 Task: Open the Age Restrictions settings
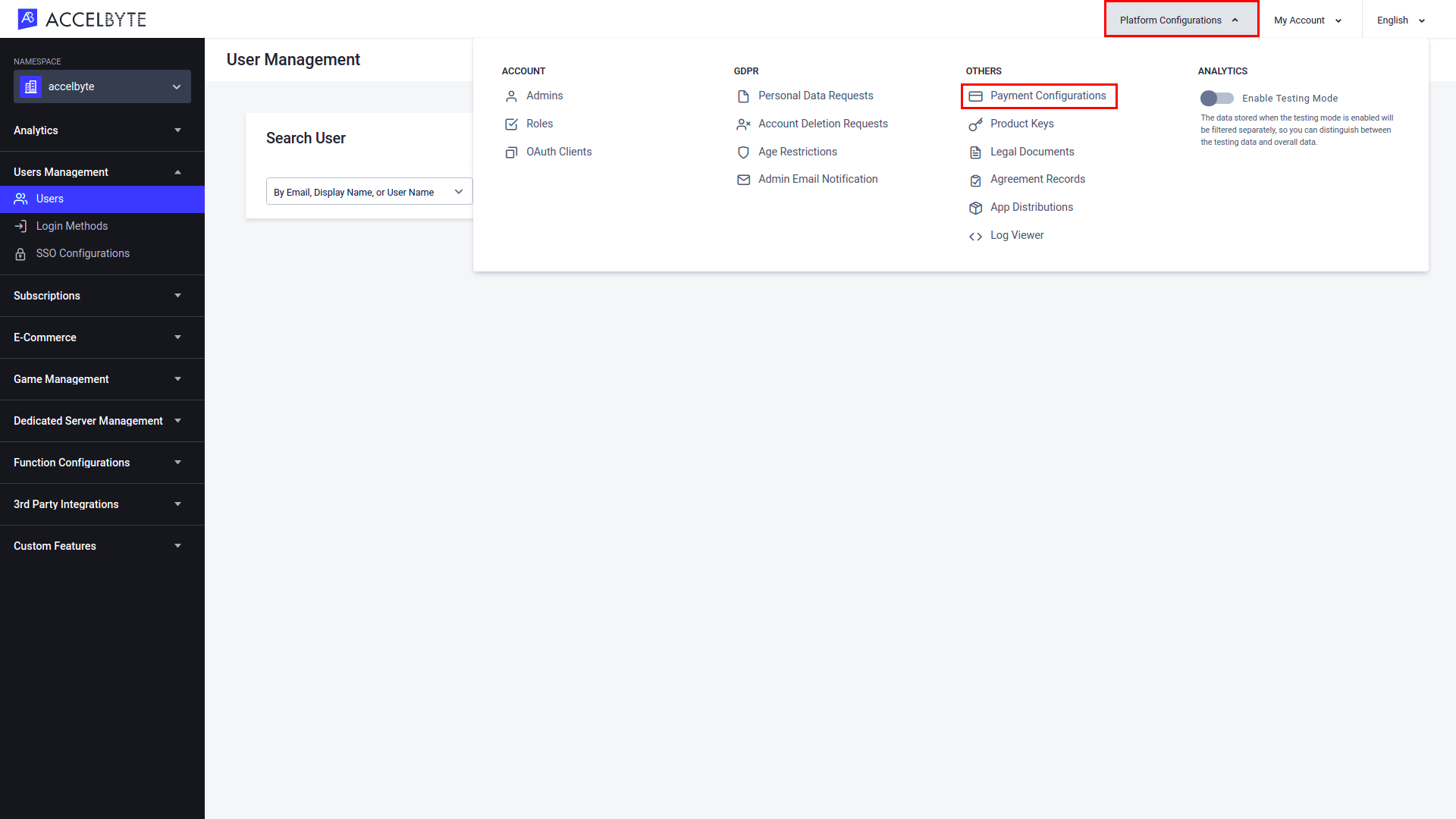click(x=797, y=151)
